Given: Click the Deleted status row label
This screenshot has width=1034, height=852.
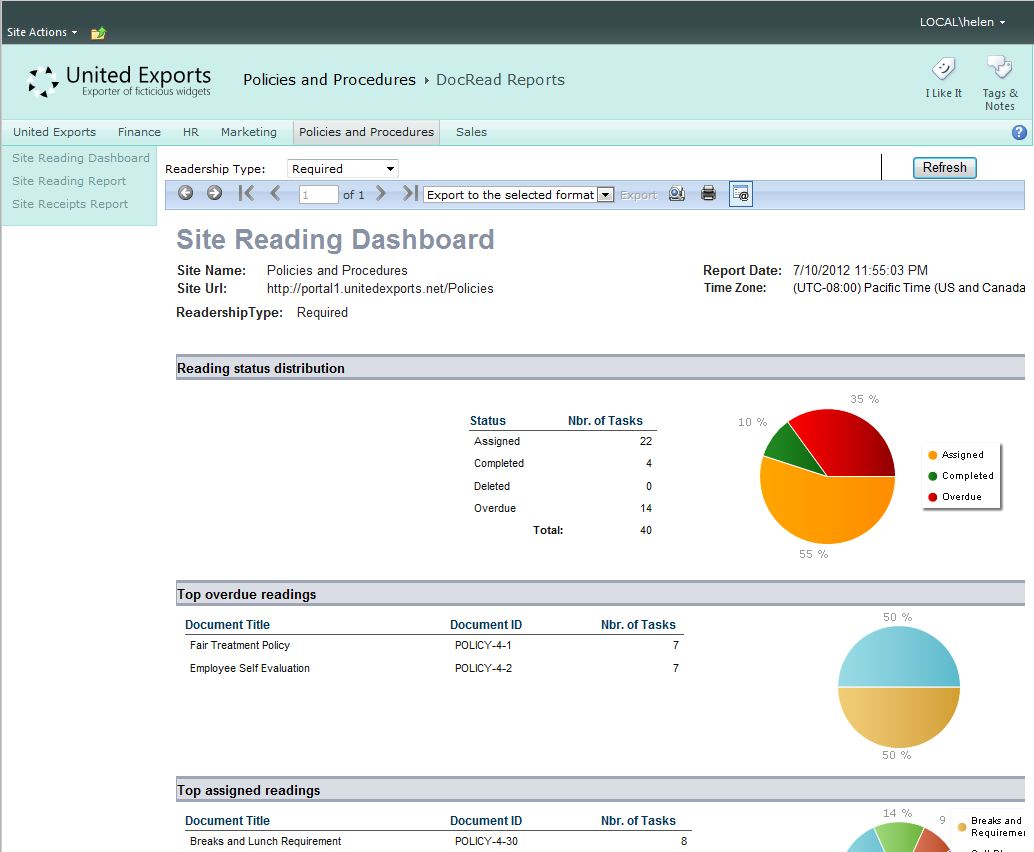Looking at the screenshot, I should 491,486.
